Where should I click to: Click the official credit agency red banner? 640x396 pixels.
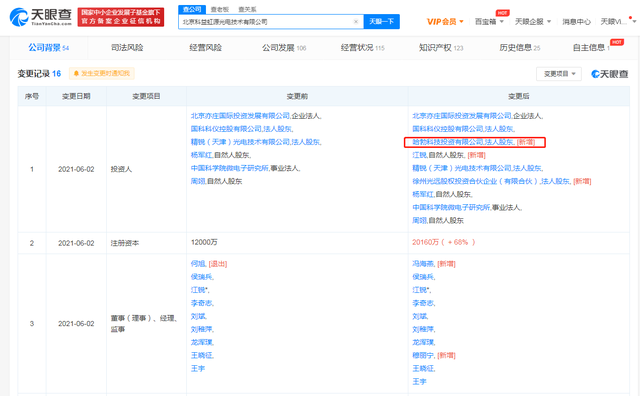(x=121, y=17)
